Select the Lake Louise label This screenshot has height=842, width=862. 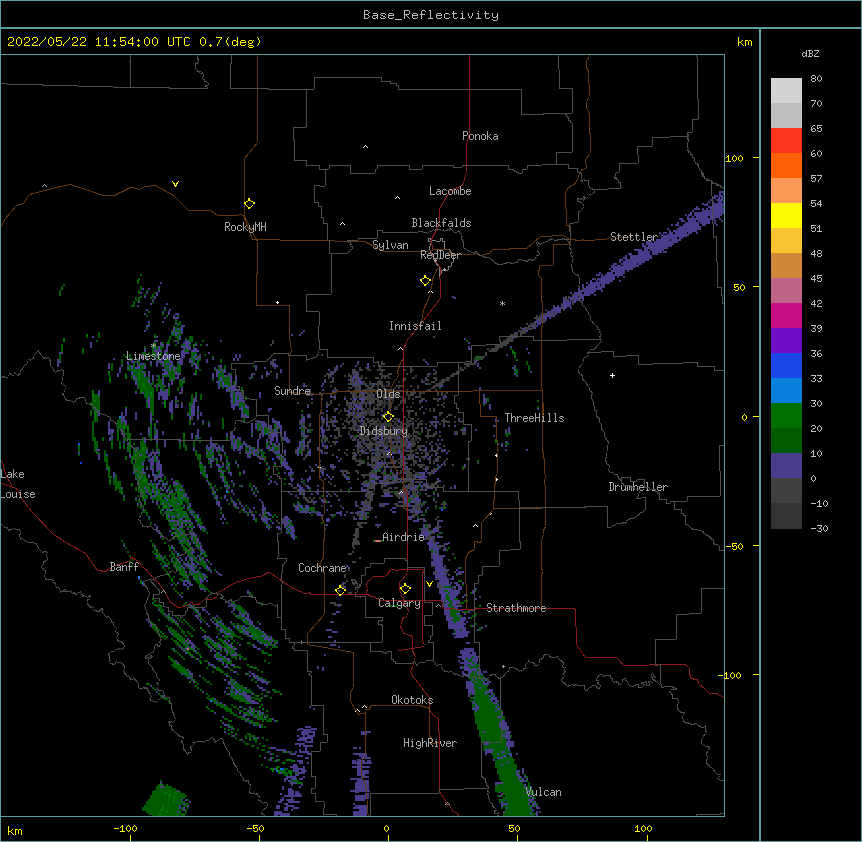pos(18,484)
